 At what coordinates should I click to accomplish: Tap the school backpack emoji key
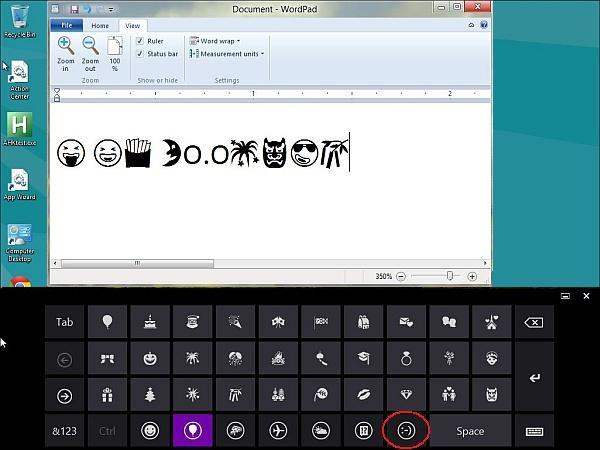(x=364, y=322)
